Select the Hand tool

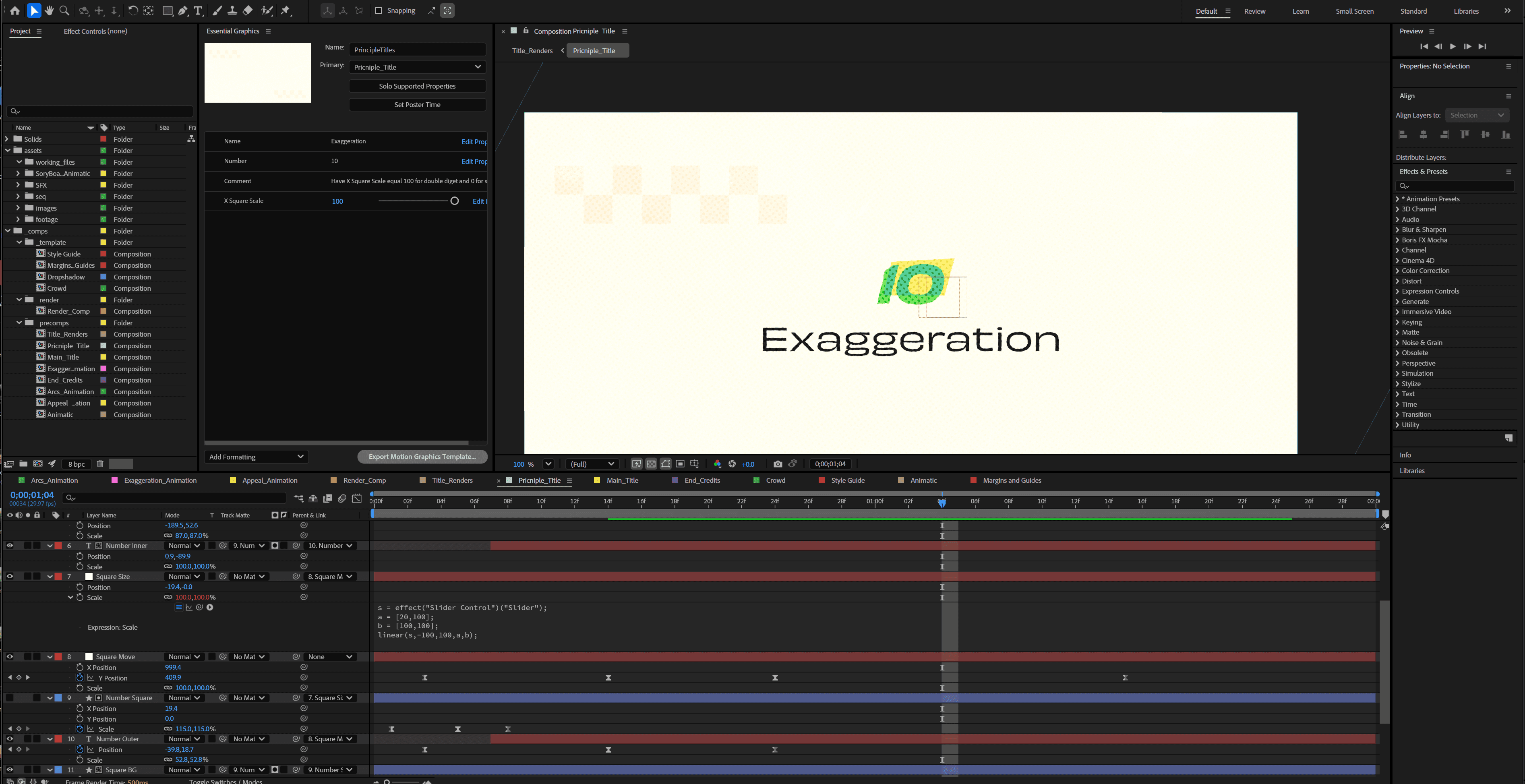coord(49,10)
